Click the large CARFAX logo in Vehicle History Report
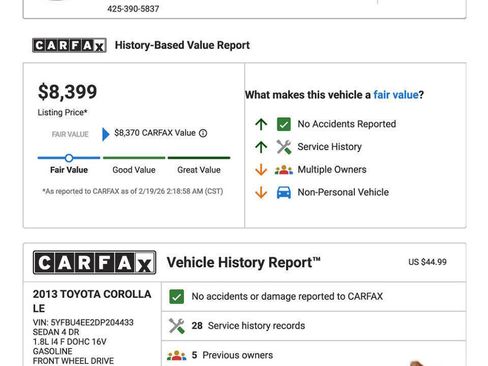The image size is (488, 366). tap(94, 262)
